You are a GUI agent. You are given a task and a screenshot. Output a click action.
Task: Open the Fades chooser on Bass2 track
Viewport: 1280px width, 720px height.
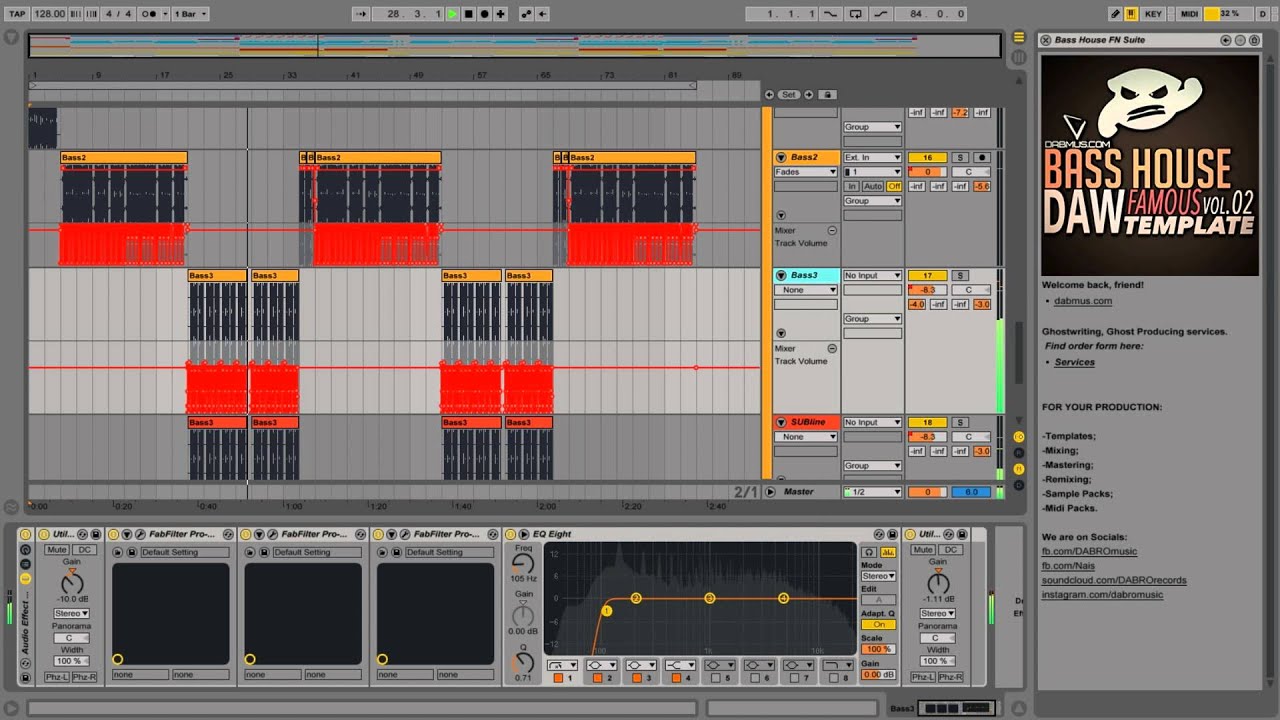click(806, 172)
